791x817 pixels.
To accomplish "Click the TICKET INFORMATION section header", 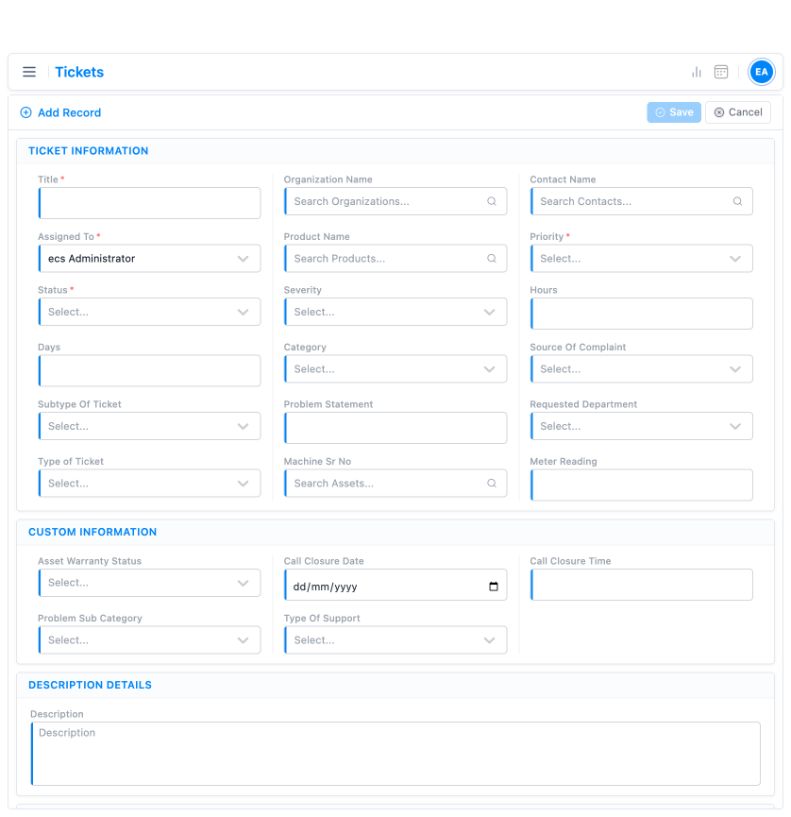I will tap(88, 151).
